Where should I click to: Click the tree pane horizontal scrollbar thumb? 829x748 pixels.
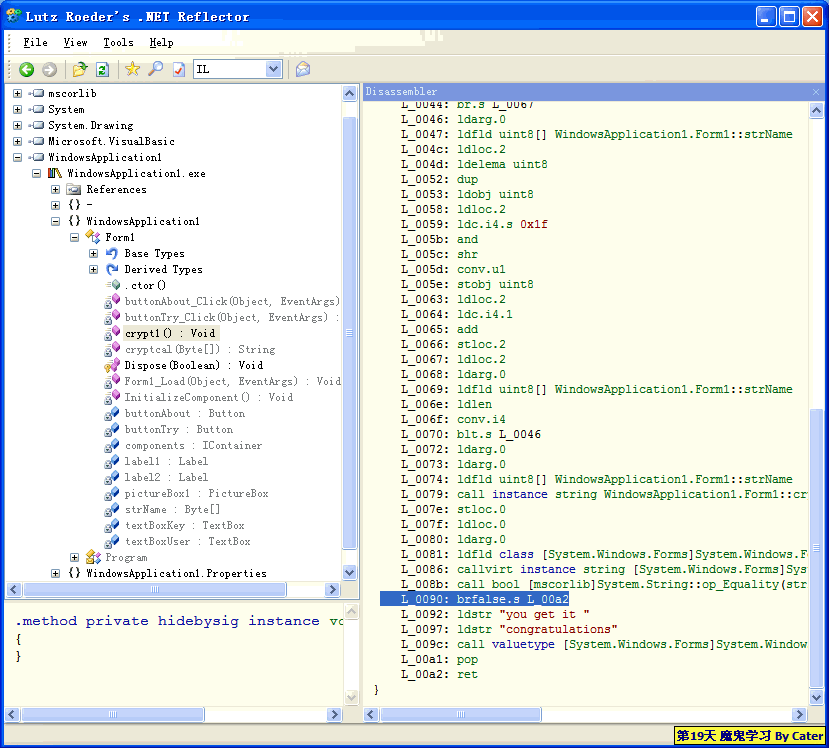tap(154, 589)
